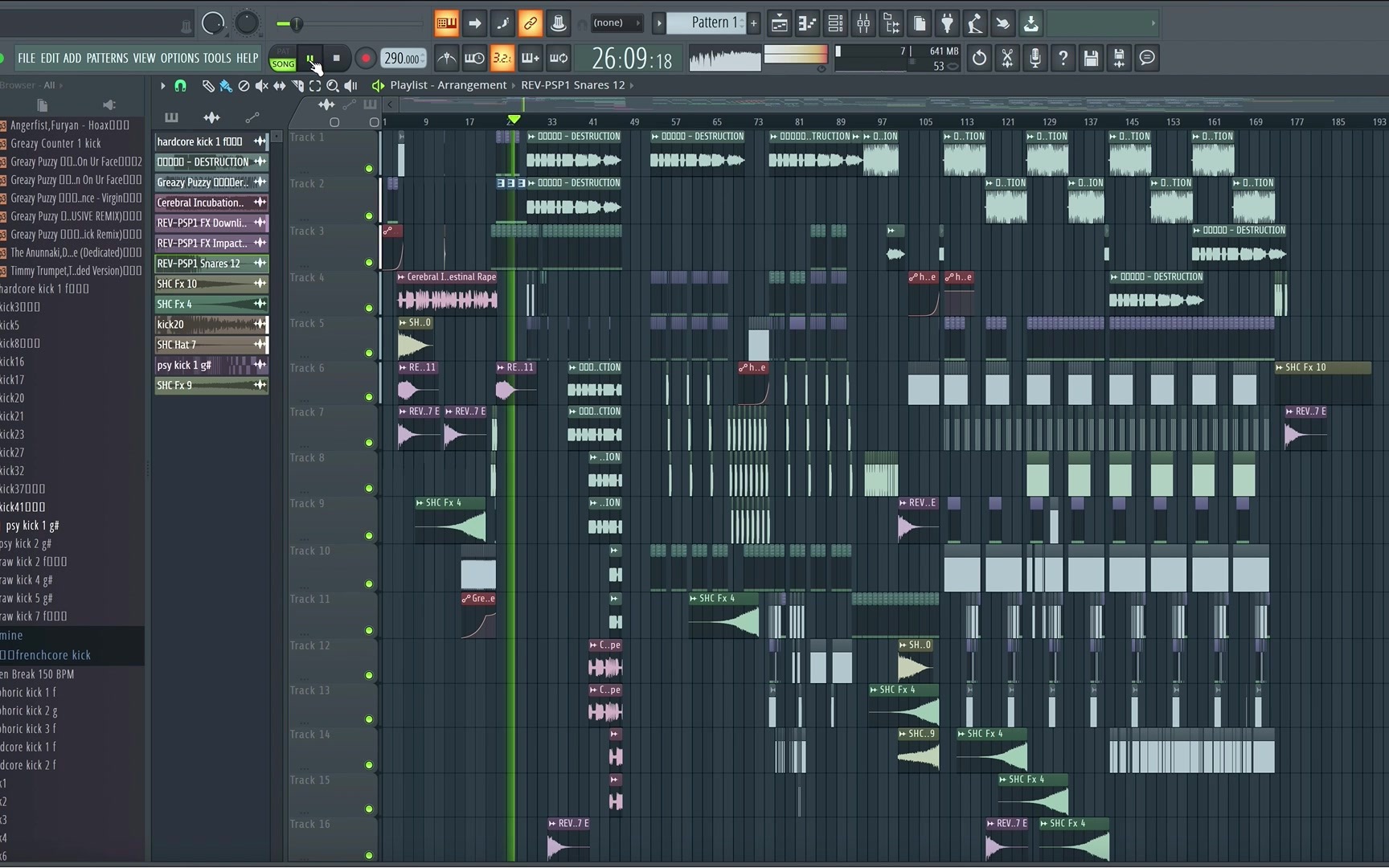
Task: Open the Mixer view
Action: click(863, 24)
